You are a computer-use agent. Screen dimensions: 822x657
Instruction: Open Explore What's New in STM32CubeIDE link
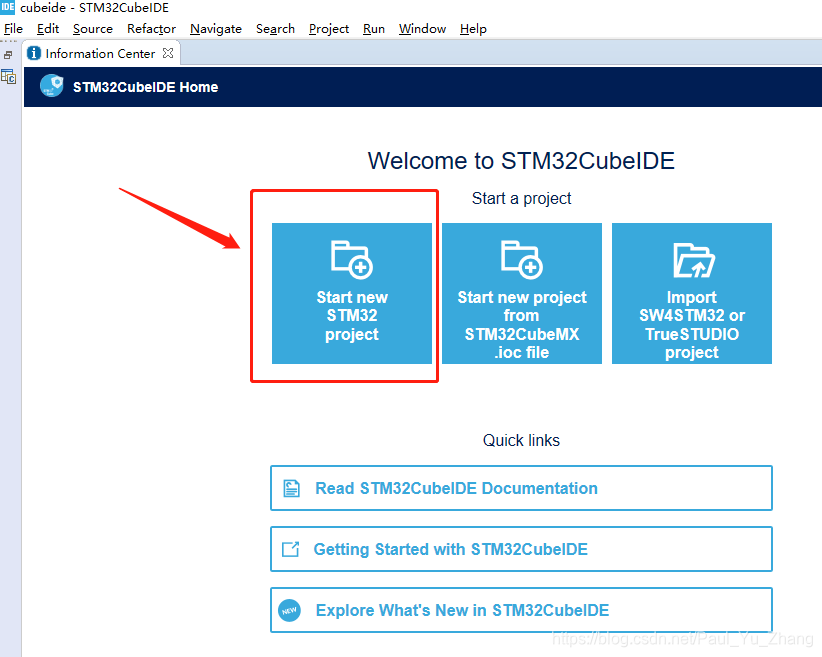[x=521, y=610]
